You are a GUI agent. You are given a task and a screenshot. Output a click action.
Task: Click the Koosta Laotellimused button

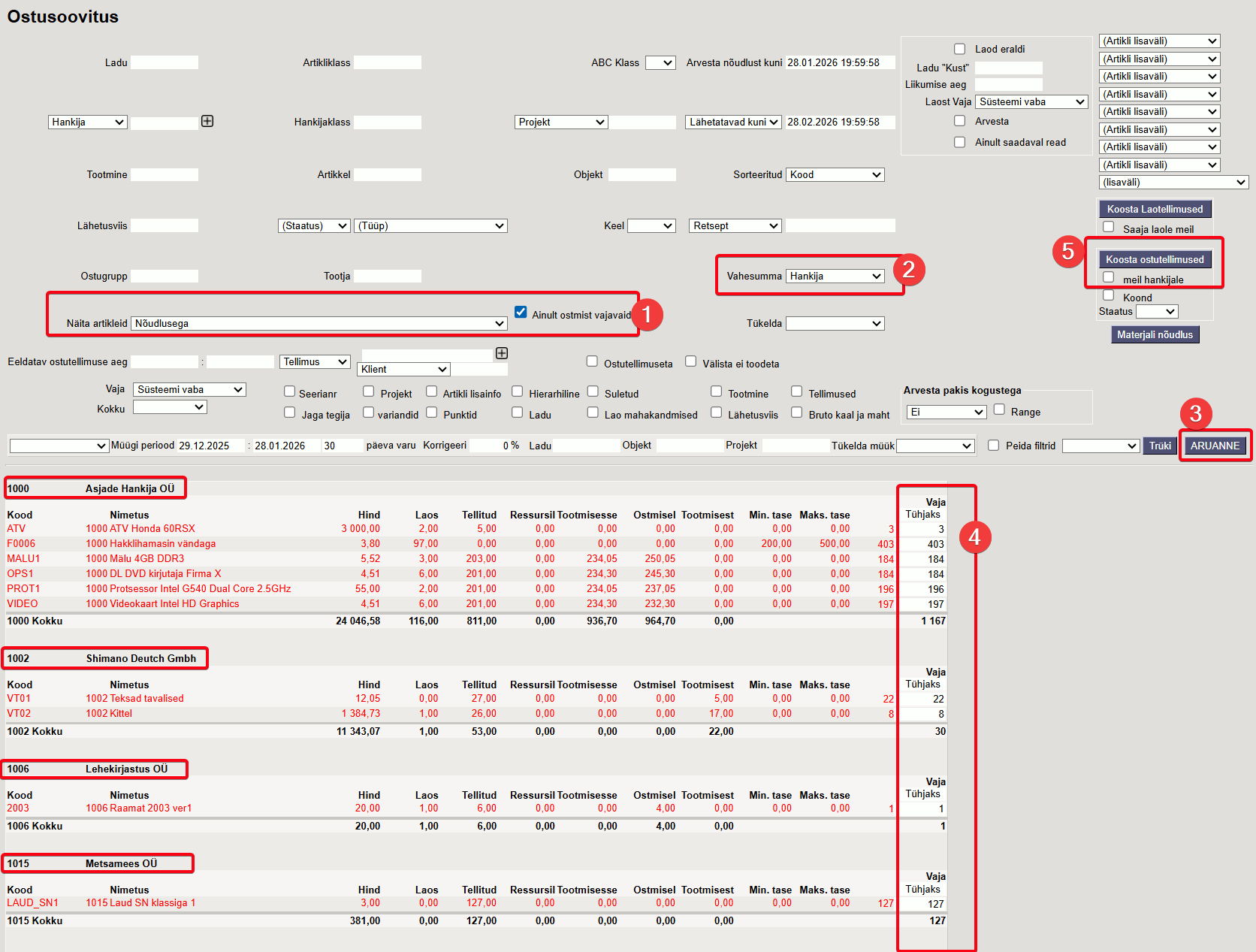[1155, 209]
